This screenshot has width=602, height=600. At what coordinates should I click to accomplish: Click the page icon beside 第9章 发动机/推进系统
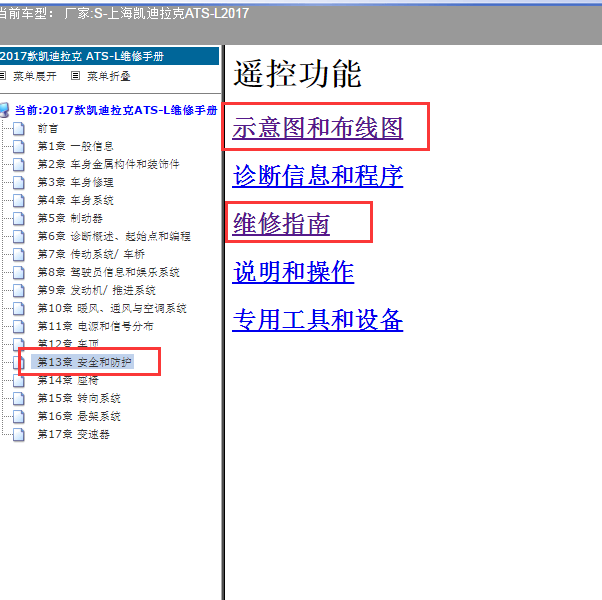click(18, 290)
